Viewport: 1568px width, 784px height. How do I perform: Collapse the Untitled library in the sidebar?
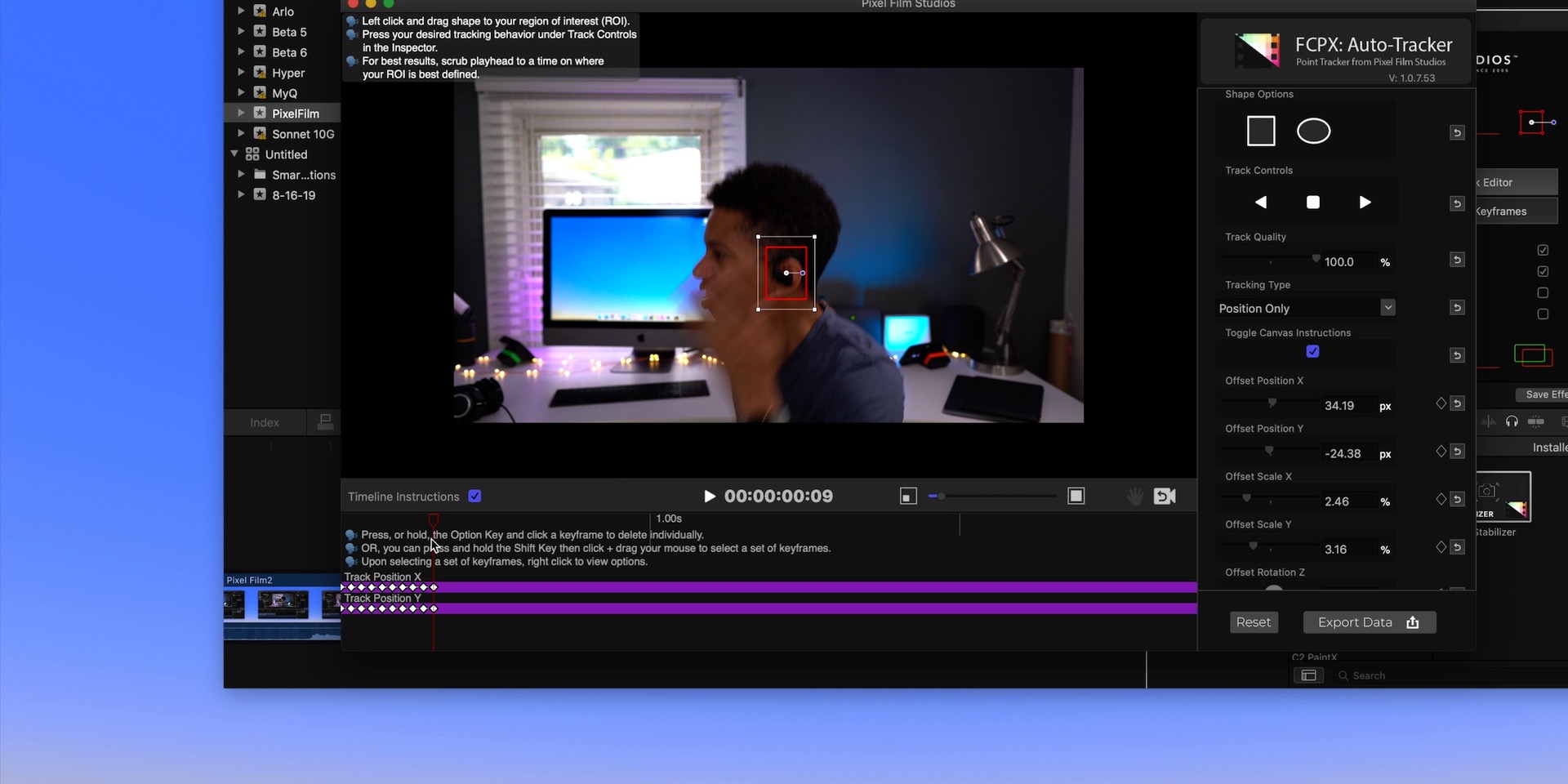point(234,154)
